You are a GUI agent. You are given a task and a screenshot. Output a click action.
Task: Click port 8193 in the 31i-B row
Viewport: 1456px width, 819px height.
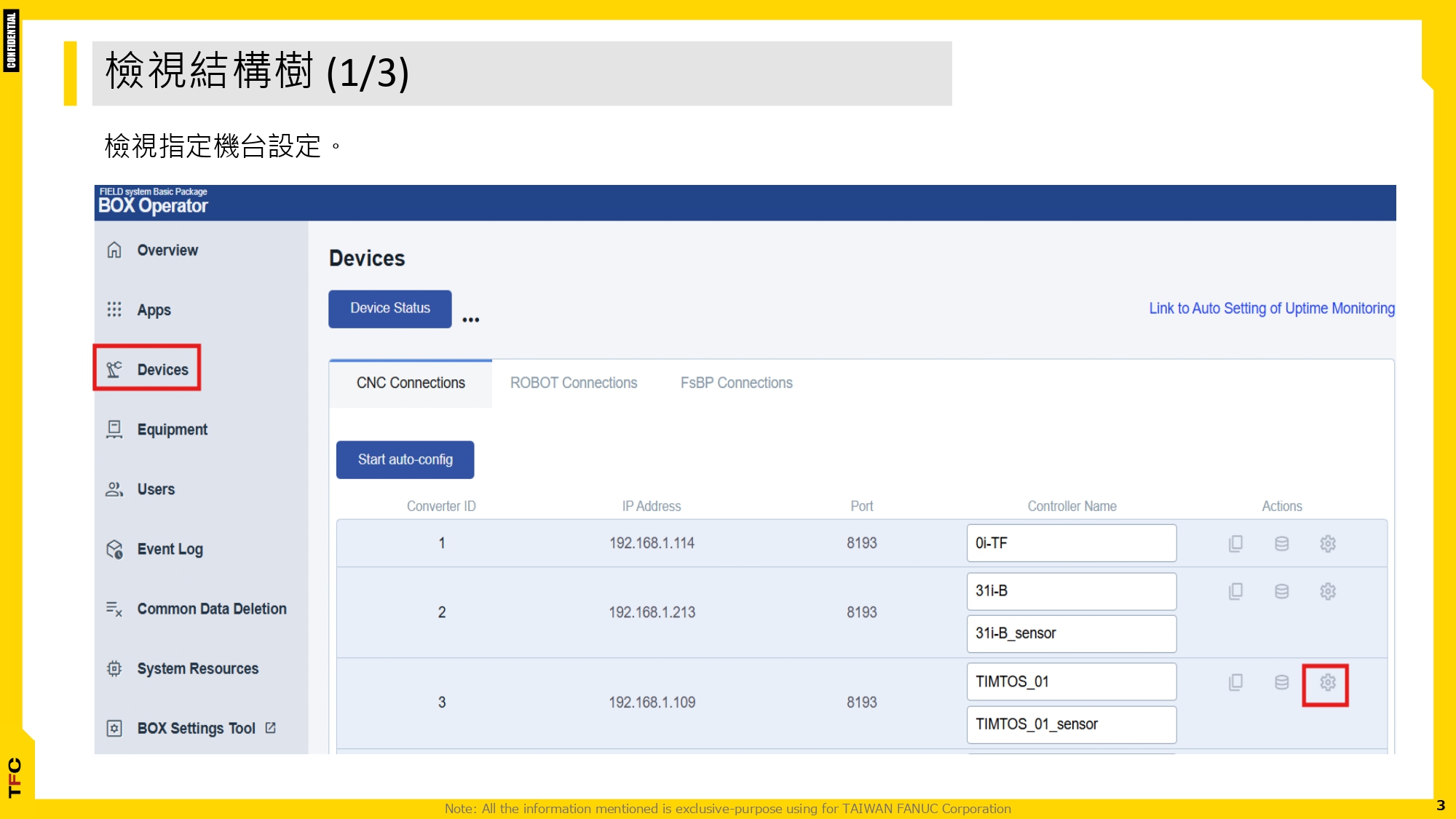[862, 612]
